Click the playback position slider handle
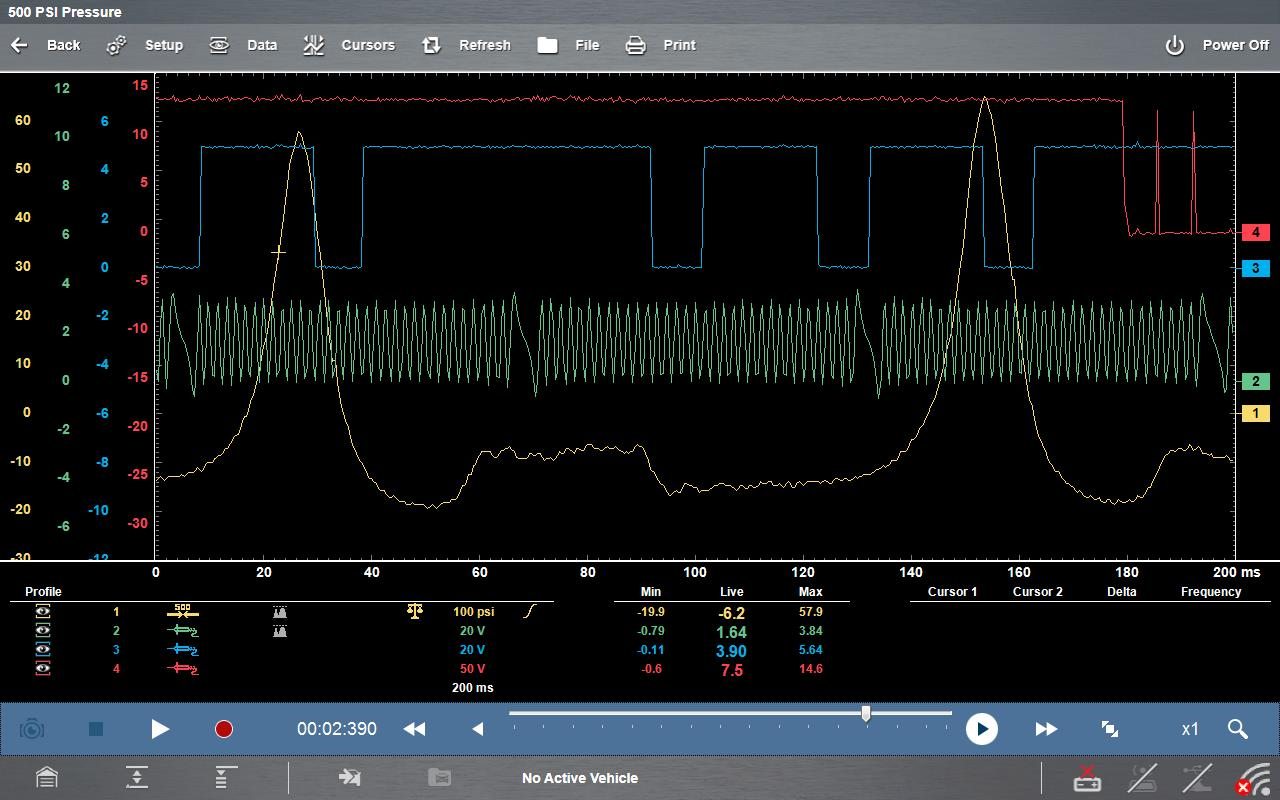The image size is (1280, 800). coord(866,713)
